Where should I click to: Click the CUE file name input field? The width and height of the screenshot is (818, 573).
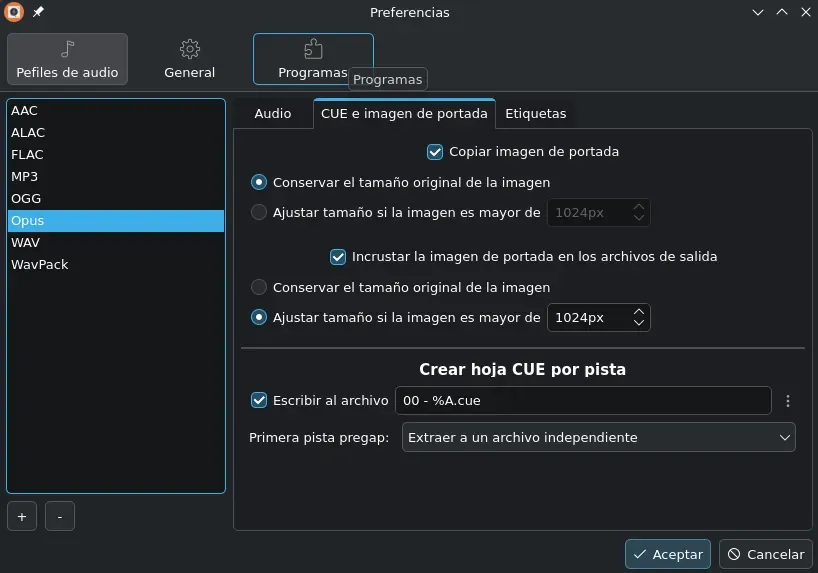tap(583, 401)
